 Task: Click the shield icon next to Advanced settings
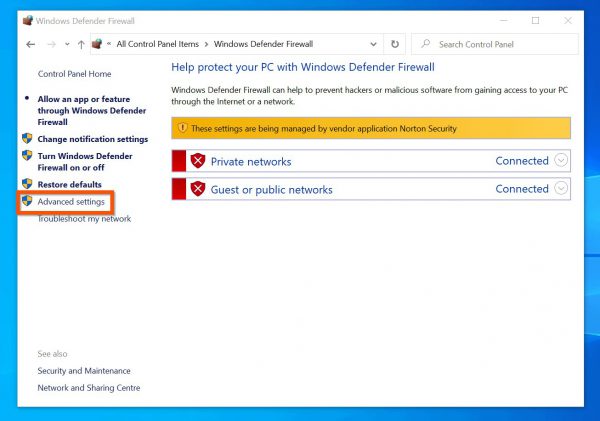[x=27, y=202]
